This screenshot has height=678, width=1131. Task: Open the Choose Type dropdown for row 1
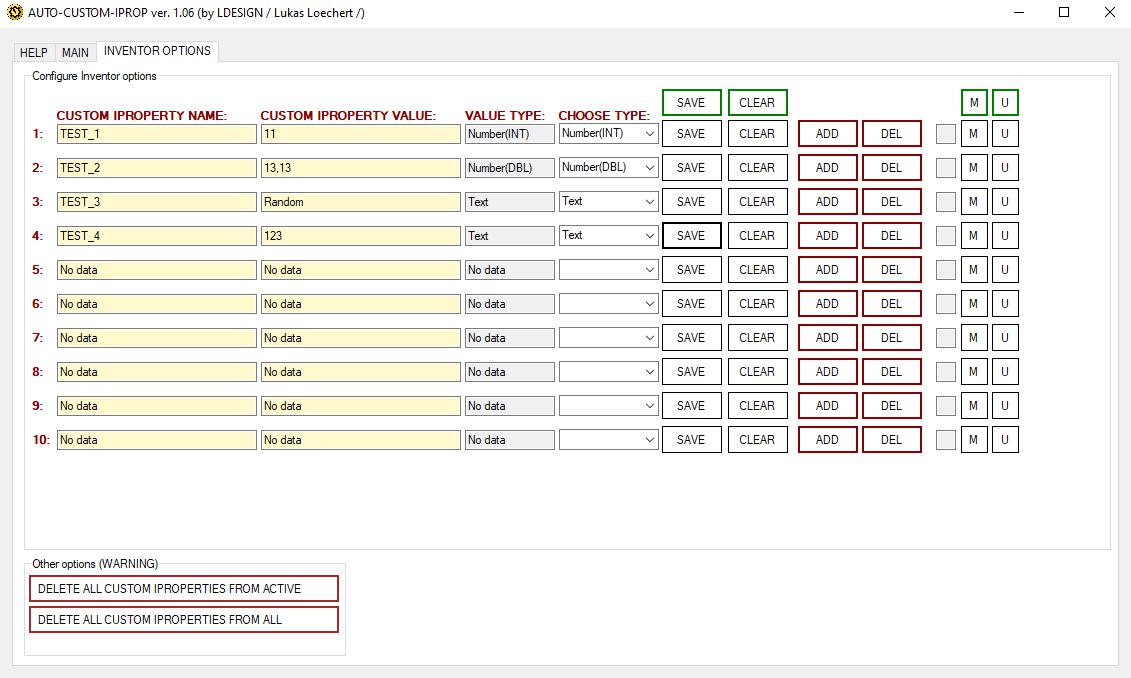[608, 133]
